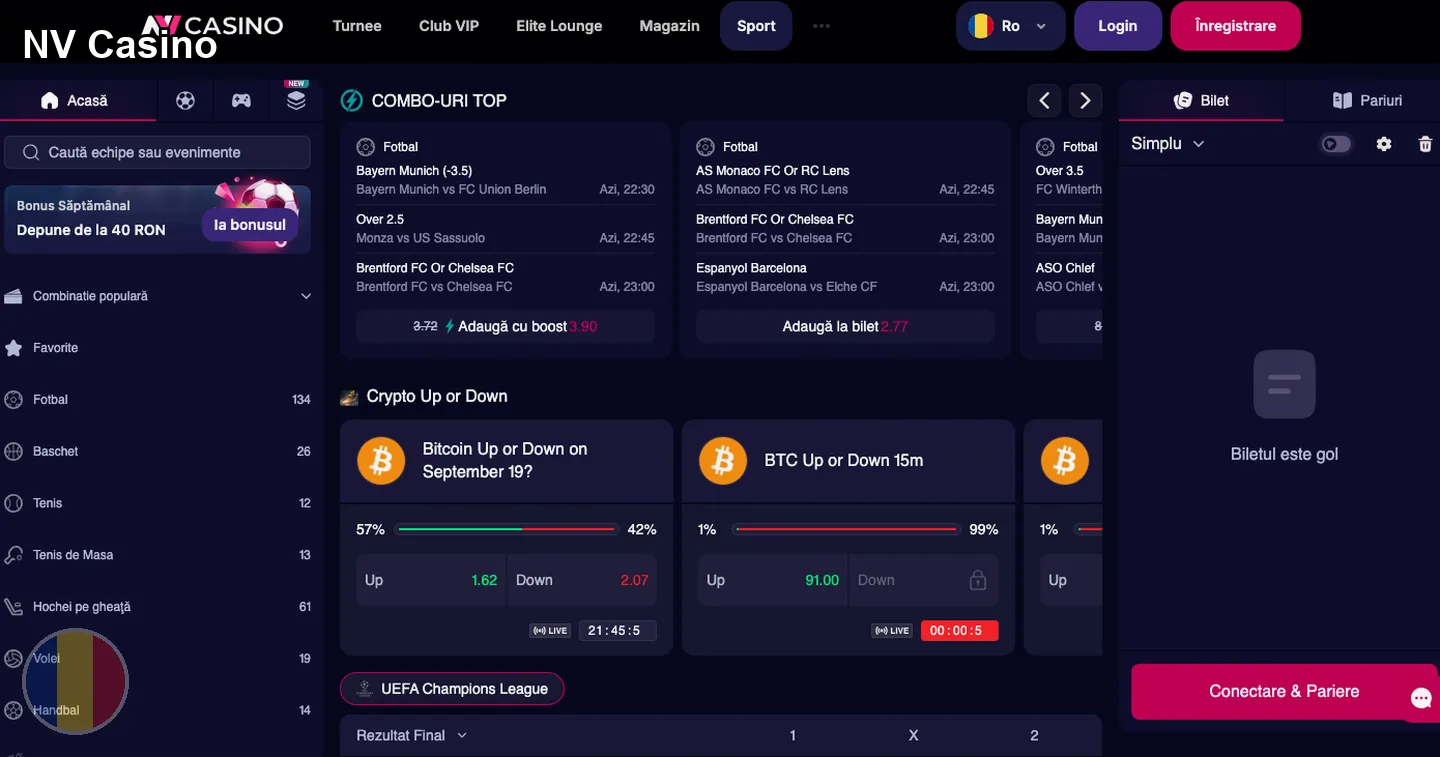Click Adaugă cu boost 3.90 button
Viewport: 1440px width, 757px height.
(505, 326)
